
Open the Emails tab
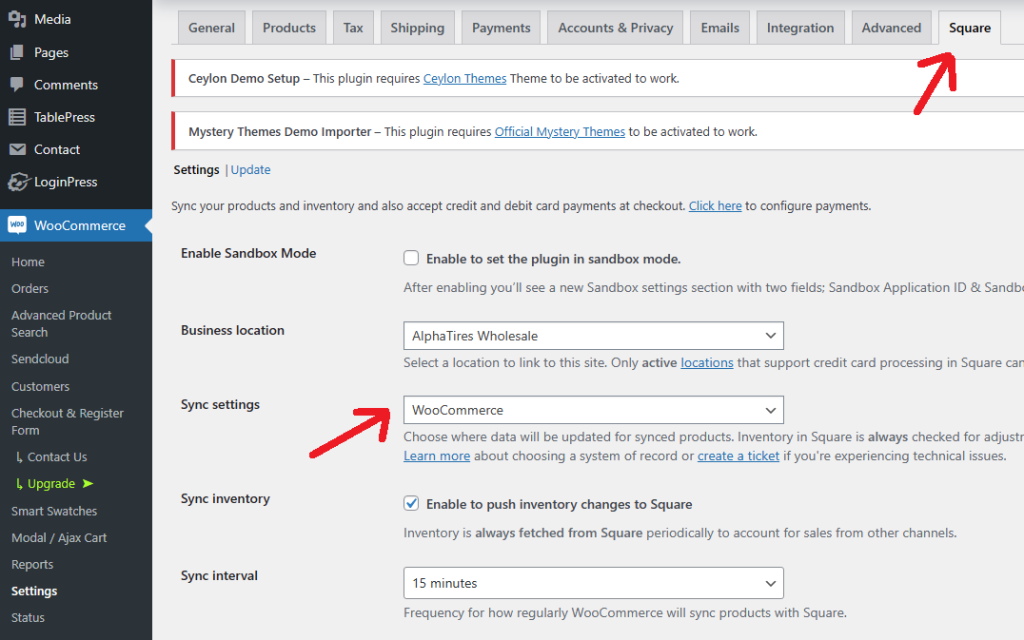click(720, 28)
